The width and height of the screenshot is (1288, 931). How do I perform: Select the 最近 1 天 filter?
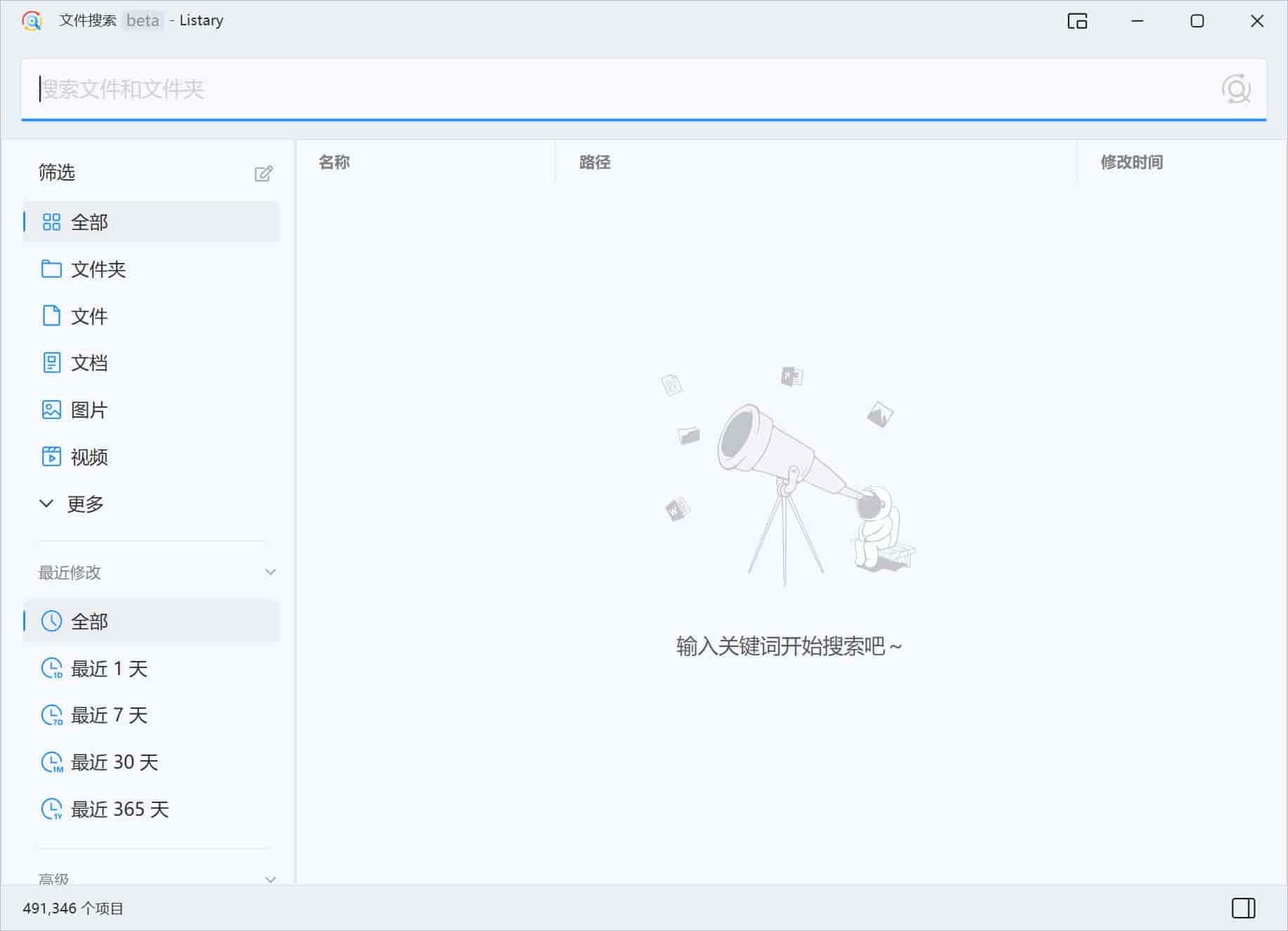point(109,669)
